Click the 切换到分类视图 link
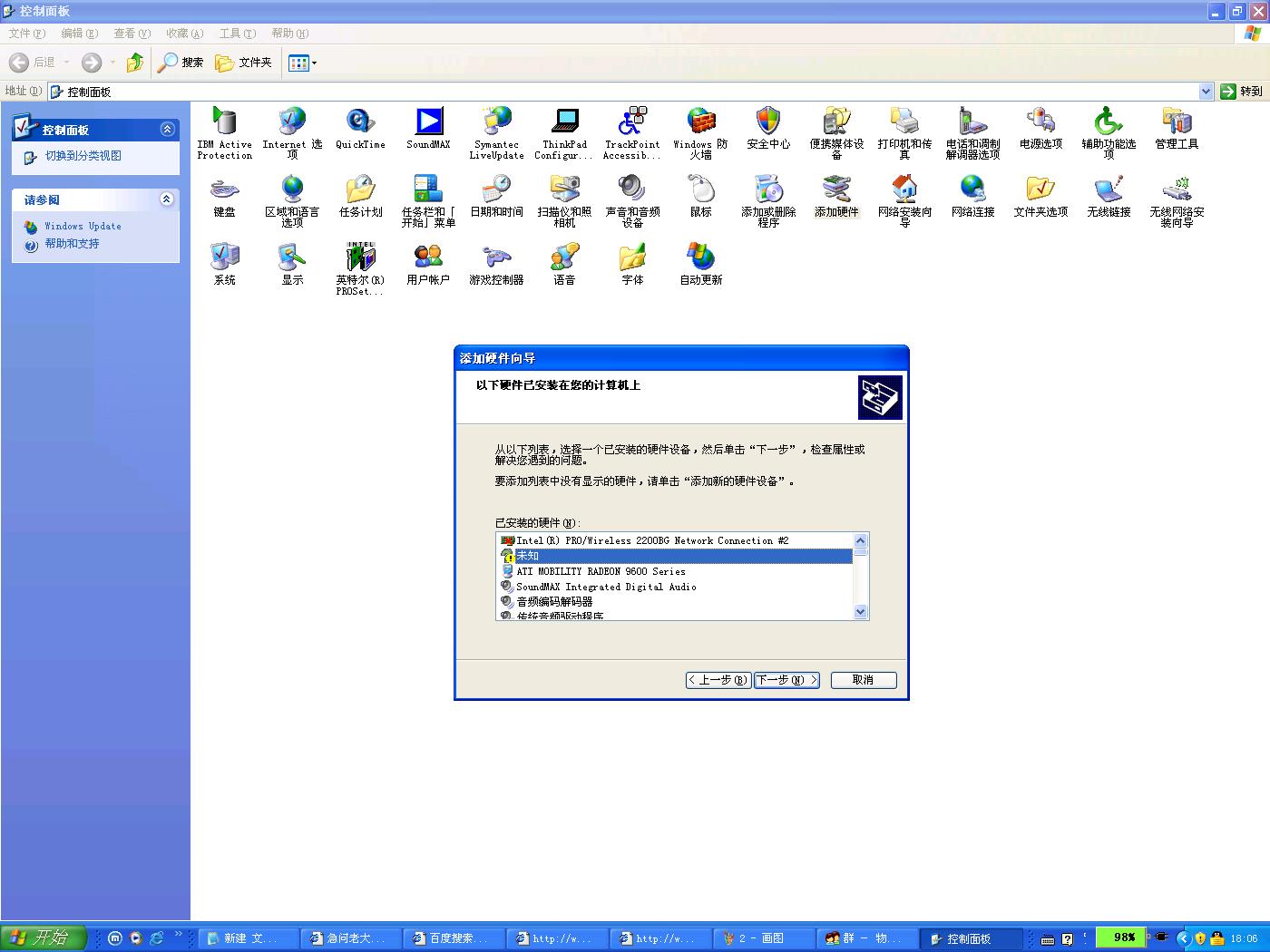This screenshot has width=1270, height=952. click(x=83, y=156)
